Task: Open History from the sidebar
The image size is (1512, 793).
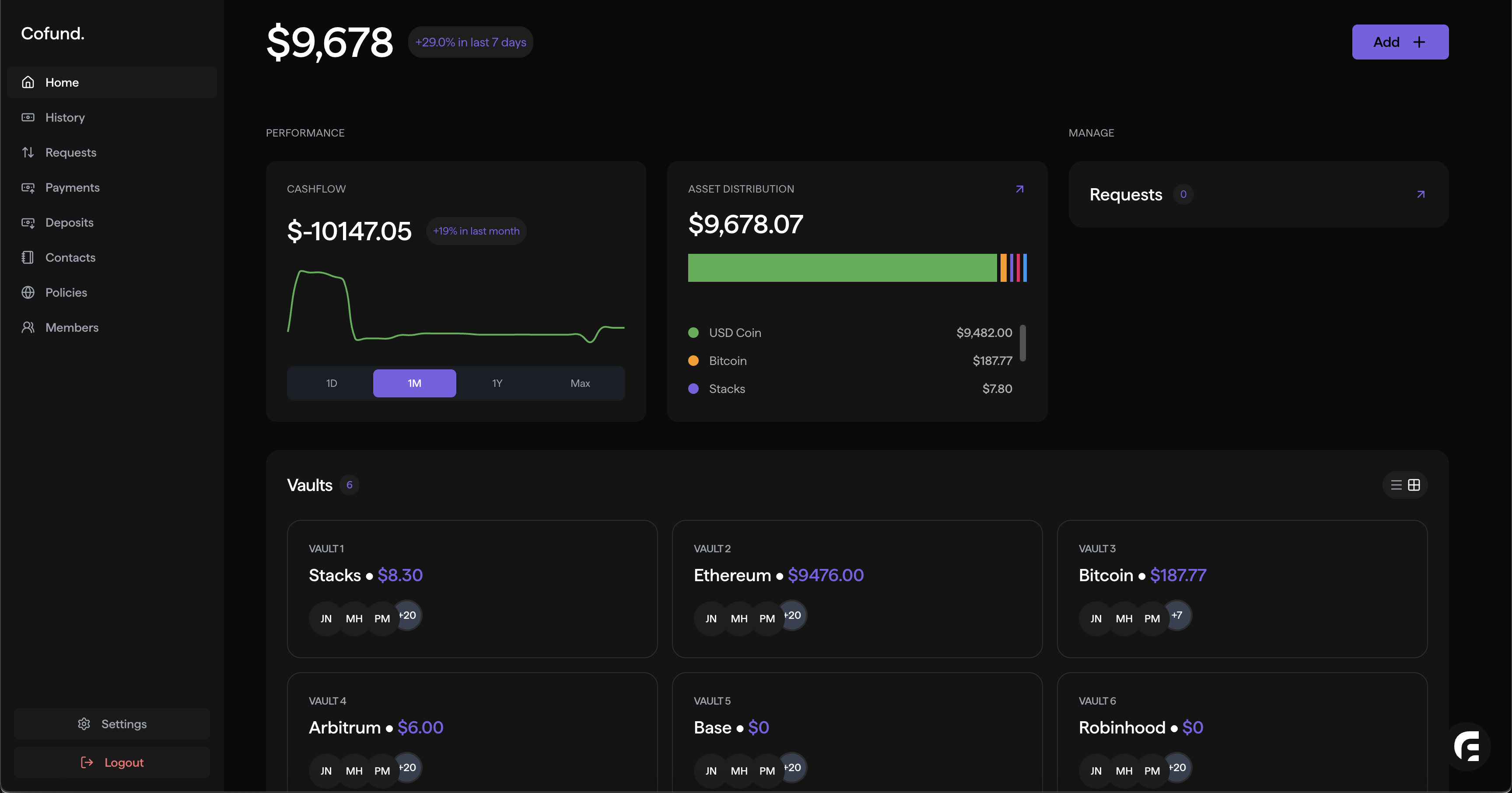Action: (x=65, y=117)
